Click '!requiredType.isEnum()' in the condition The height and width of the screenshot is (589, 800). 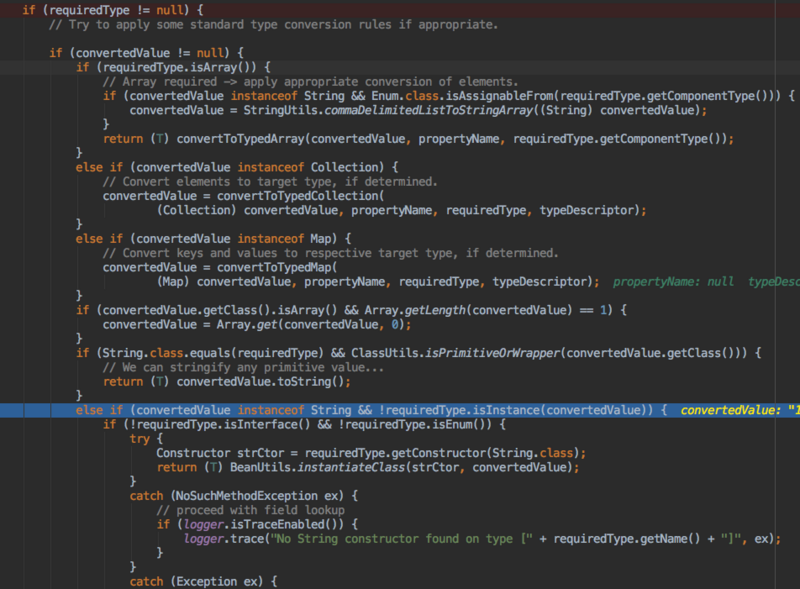click(x=414, y=425)
